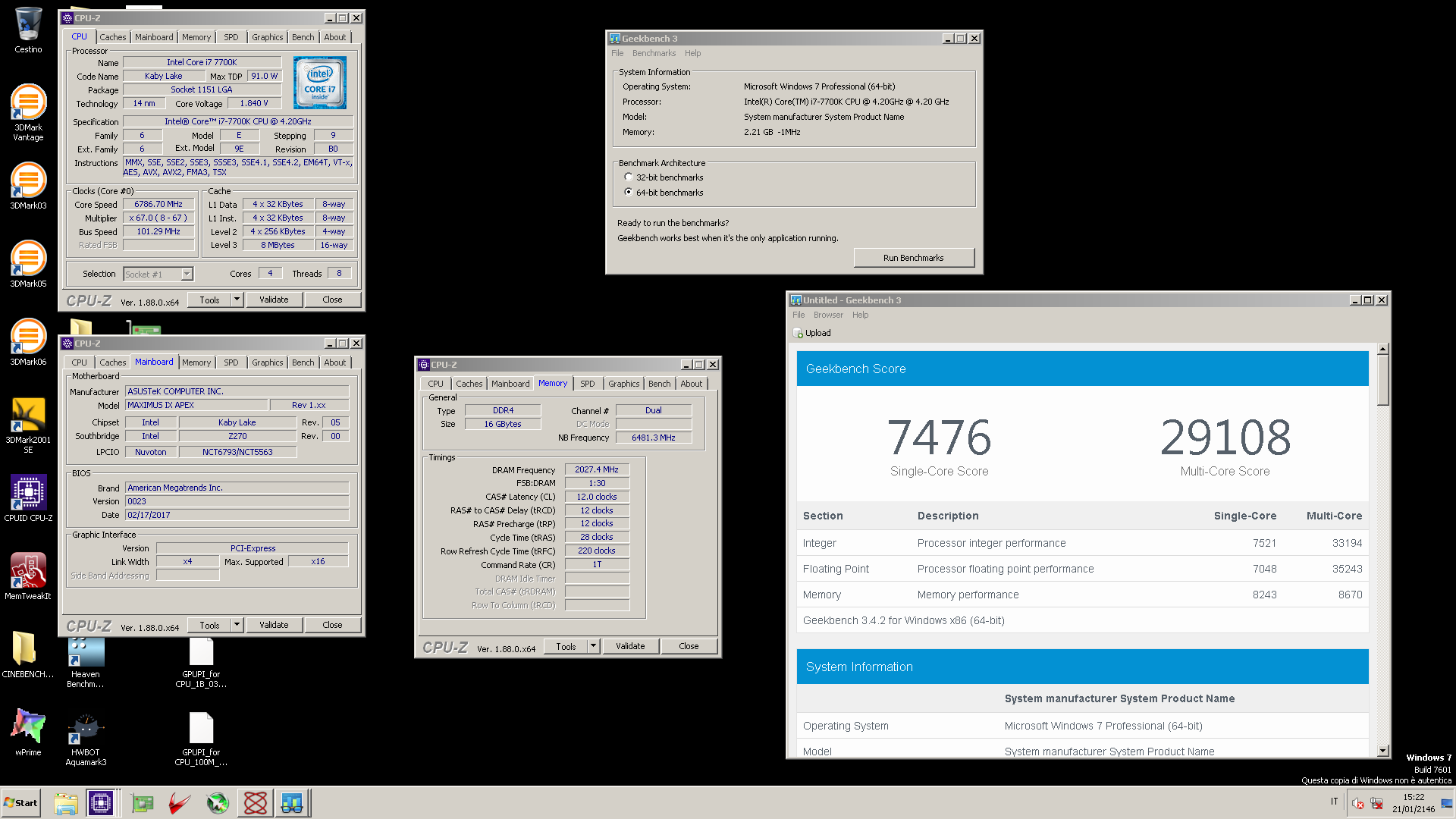Open About tab in Mainboard CPU-Z window
Image resolution: width=1456 pixels, height=819 pixels.
(x=335, y=362)
